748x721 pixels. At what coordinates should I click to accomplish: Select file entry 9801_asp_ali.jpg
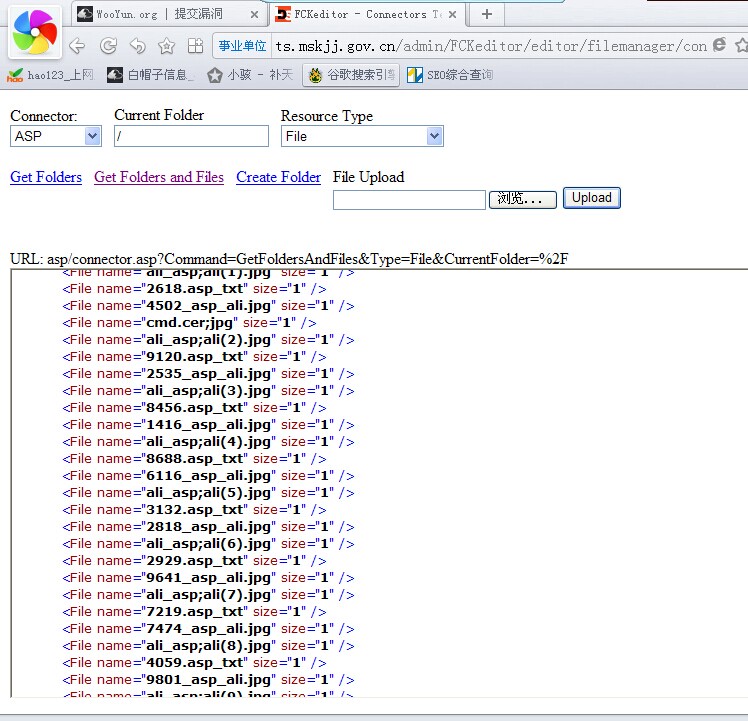[x=208, y=680]
